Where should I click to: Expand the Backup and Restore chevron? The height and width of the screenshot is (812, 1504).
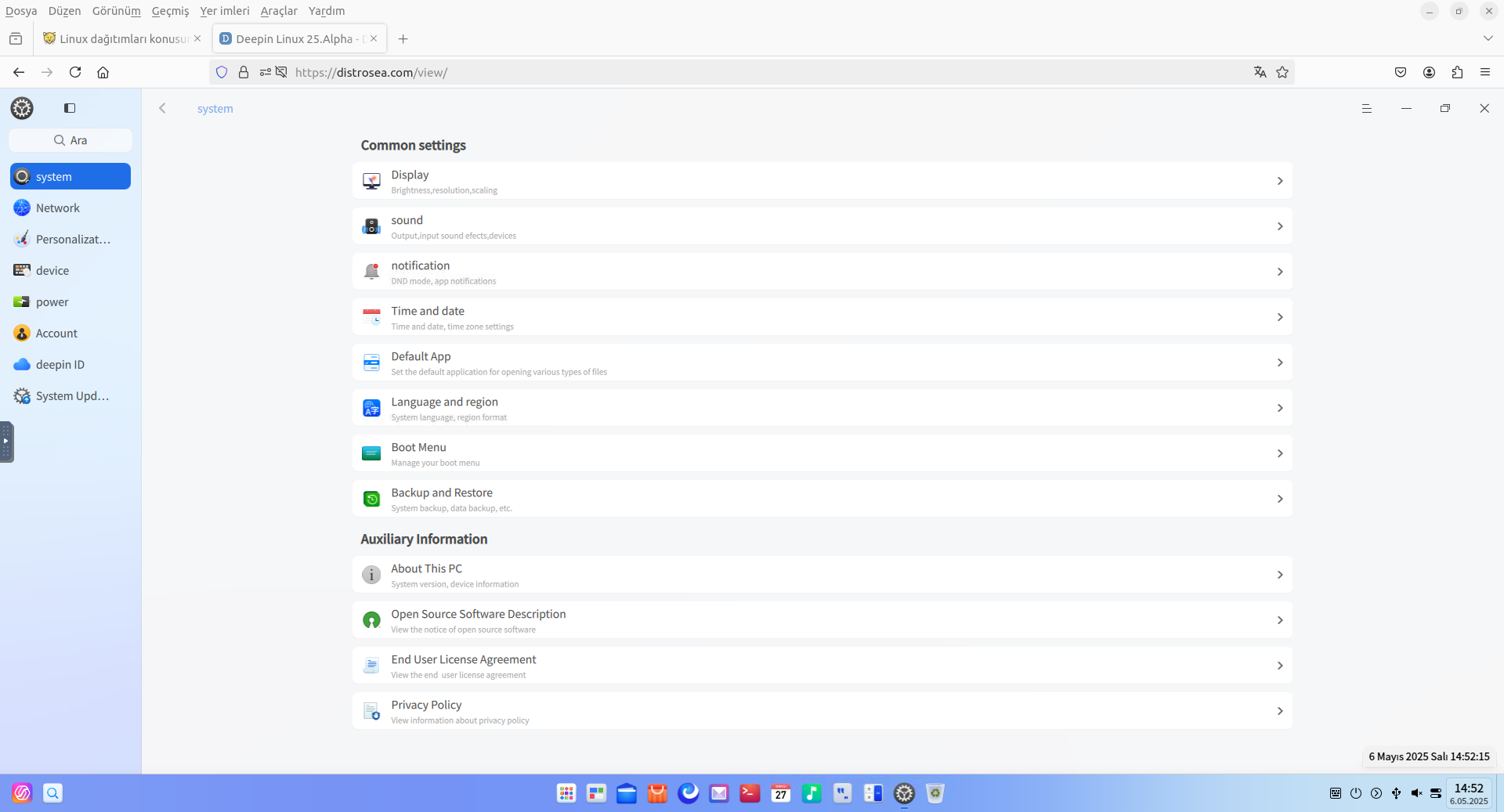pos(1280,499)
